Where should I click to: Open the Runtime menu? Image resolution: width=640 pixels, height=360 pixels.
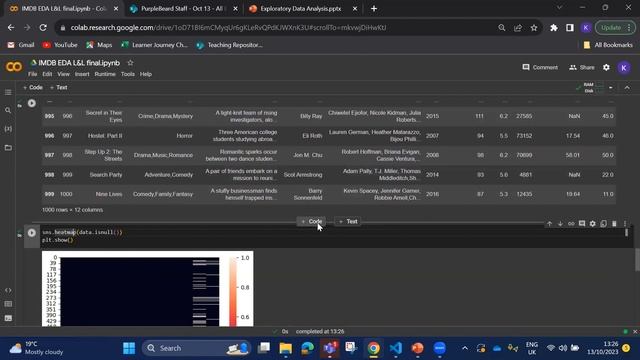click(105, 74)
